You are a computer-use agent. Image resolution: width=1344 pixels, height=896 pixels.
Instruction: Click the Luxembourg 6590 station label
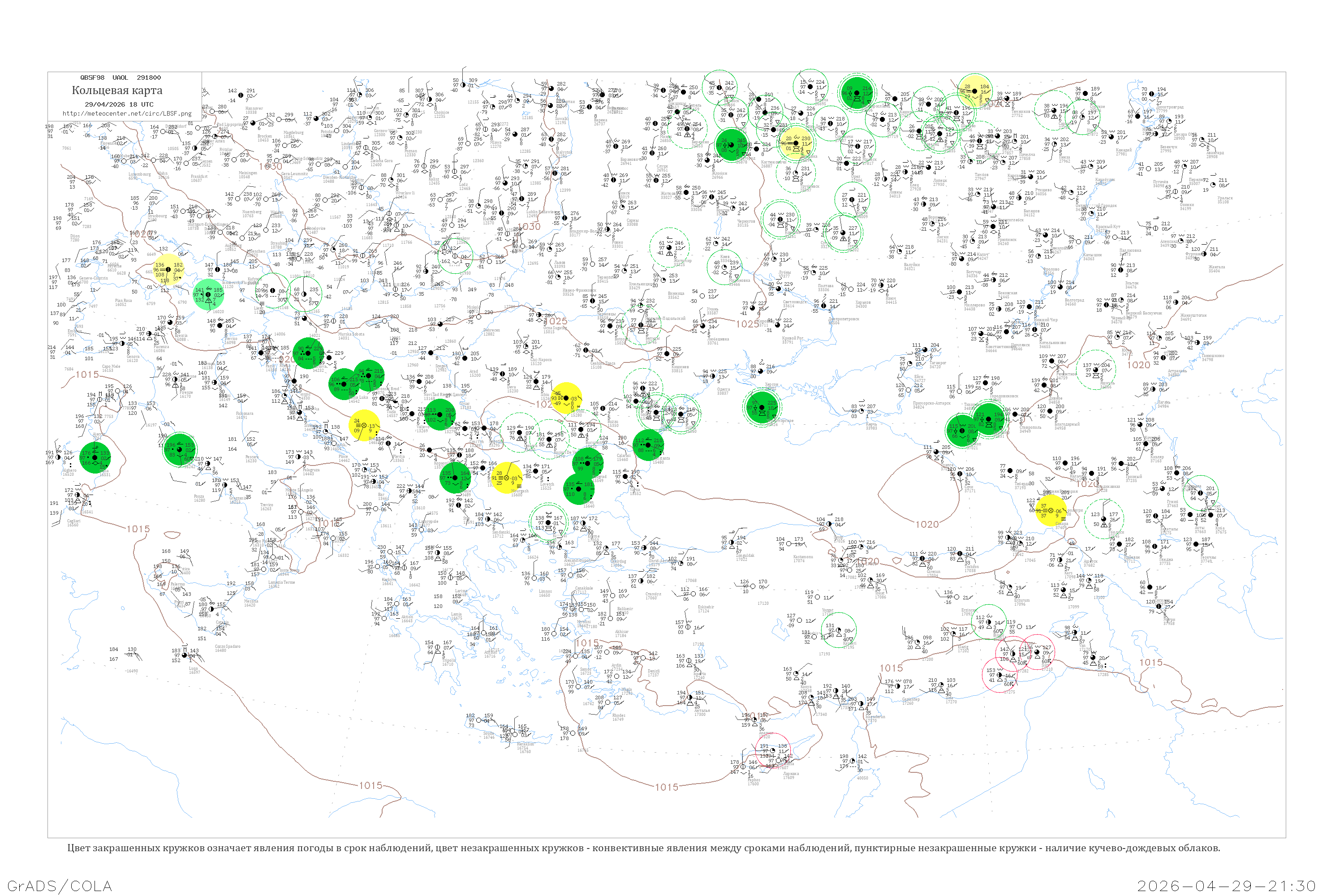click(139, 176)
